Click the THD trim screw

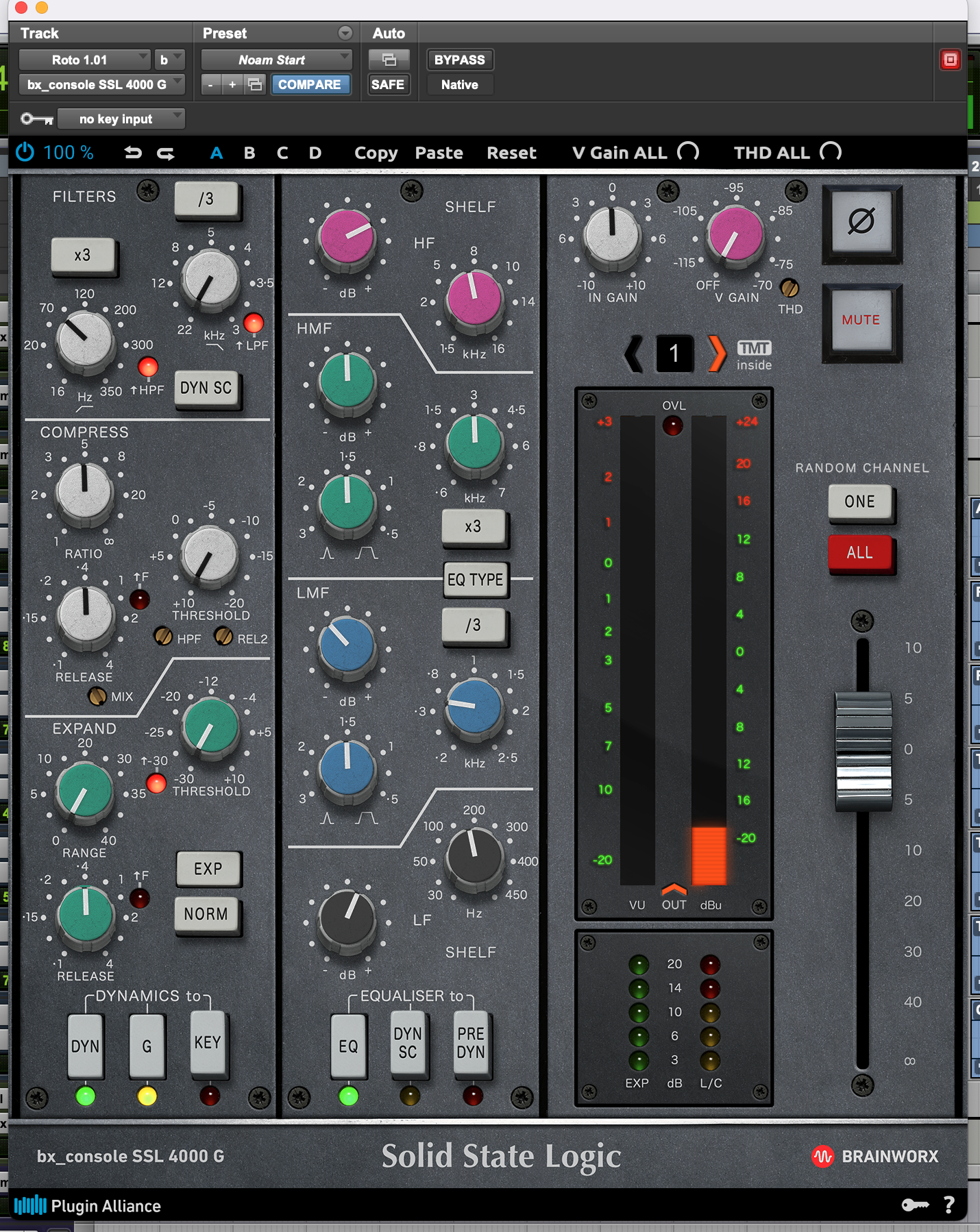click(789, 288)
